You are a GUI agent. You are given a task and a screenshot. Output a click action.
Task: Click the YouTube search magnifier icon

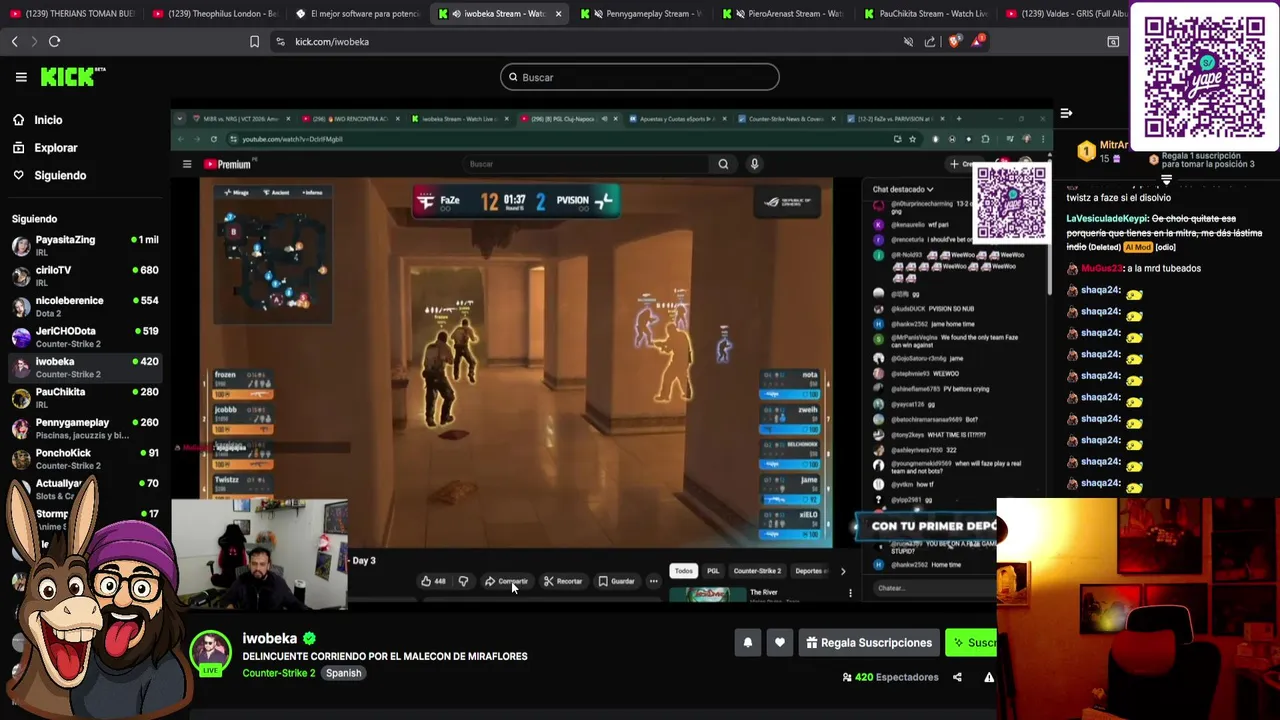click(x=723, y=164)
